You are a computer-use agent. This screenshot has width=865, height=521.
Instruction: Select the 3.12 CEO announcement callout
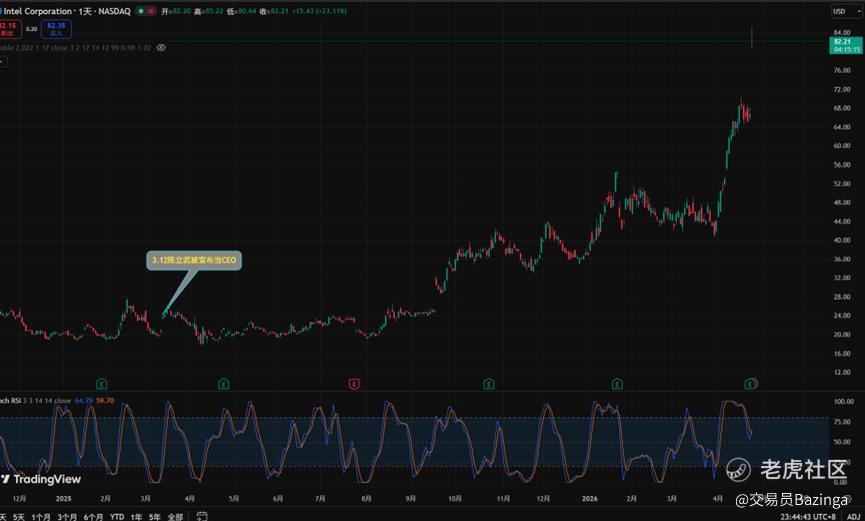click(194, 260)
